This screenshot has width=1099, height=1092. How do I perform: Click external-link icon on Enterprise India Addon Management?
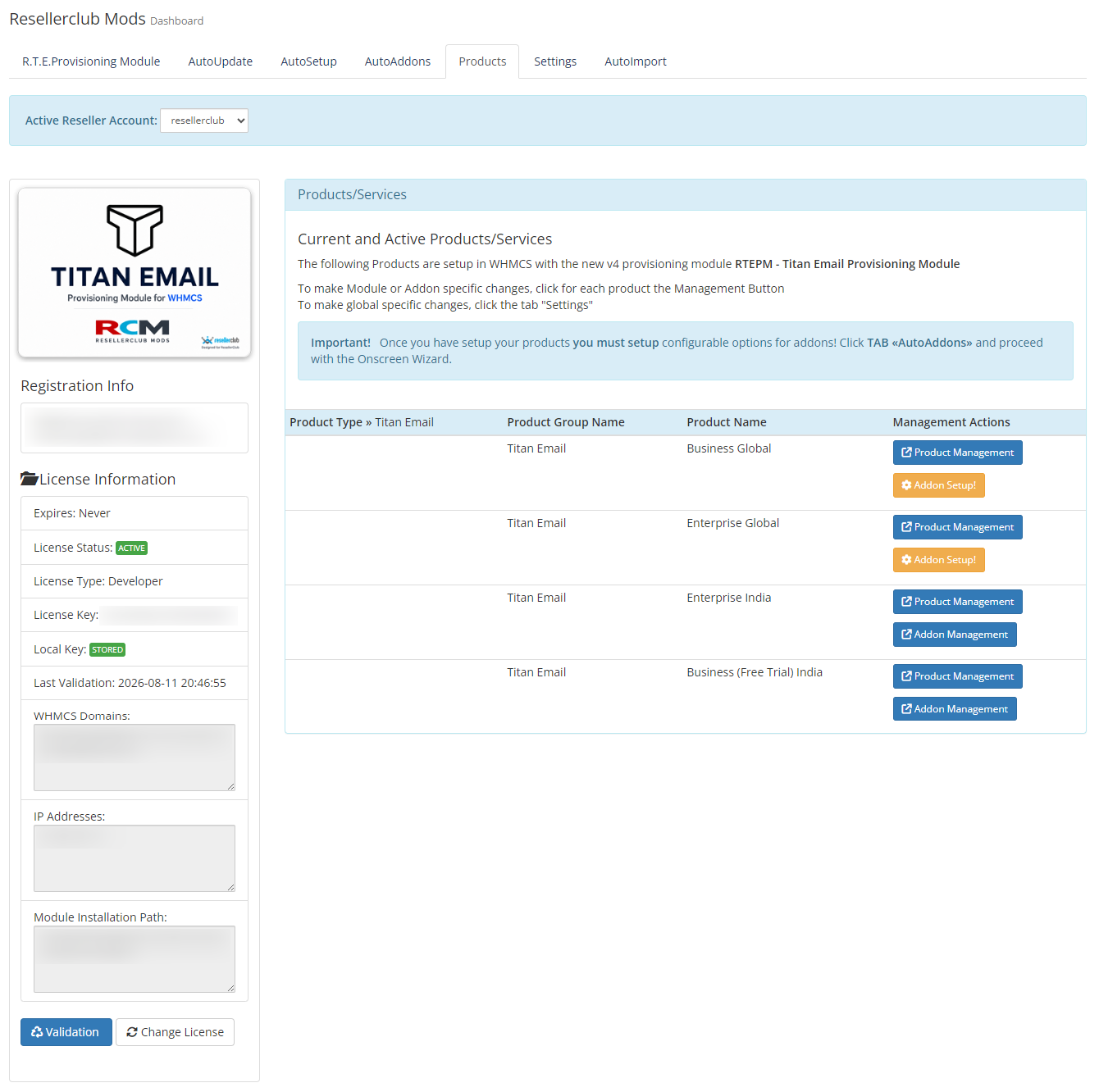[906, 635]
